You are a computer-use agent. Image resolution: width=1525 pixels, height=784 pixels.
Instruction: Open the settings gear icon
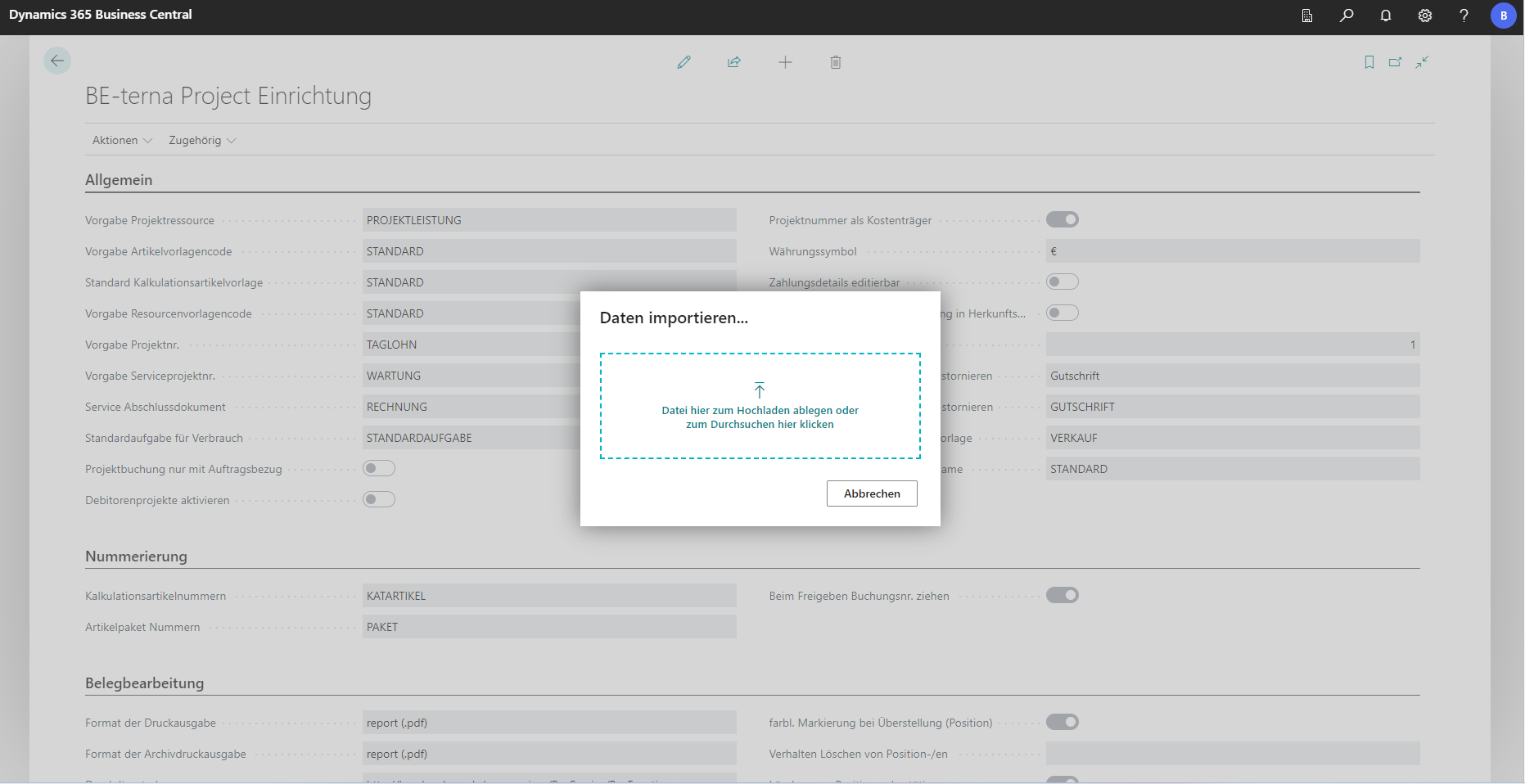[x=1425, y=16]
